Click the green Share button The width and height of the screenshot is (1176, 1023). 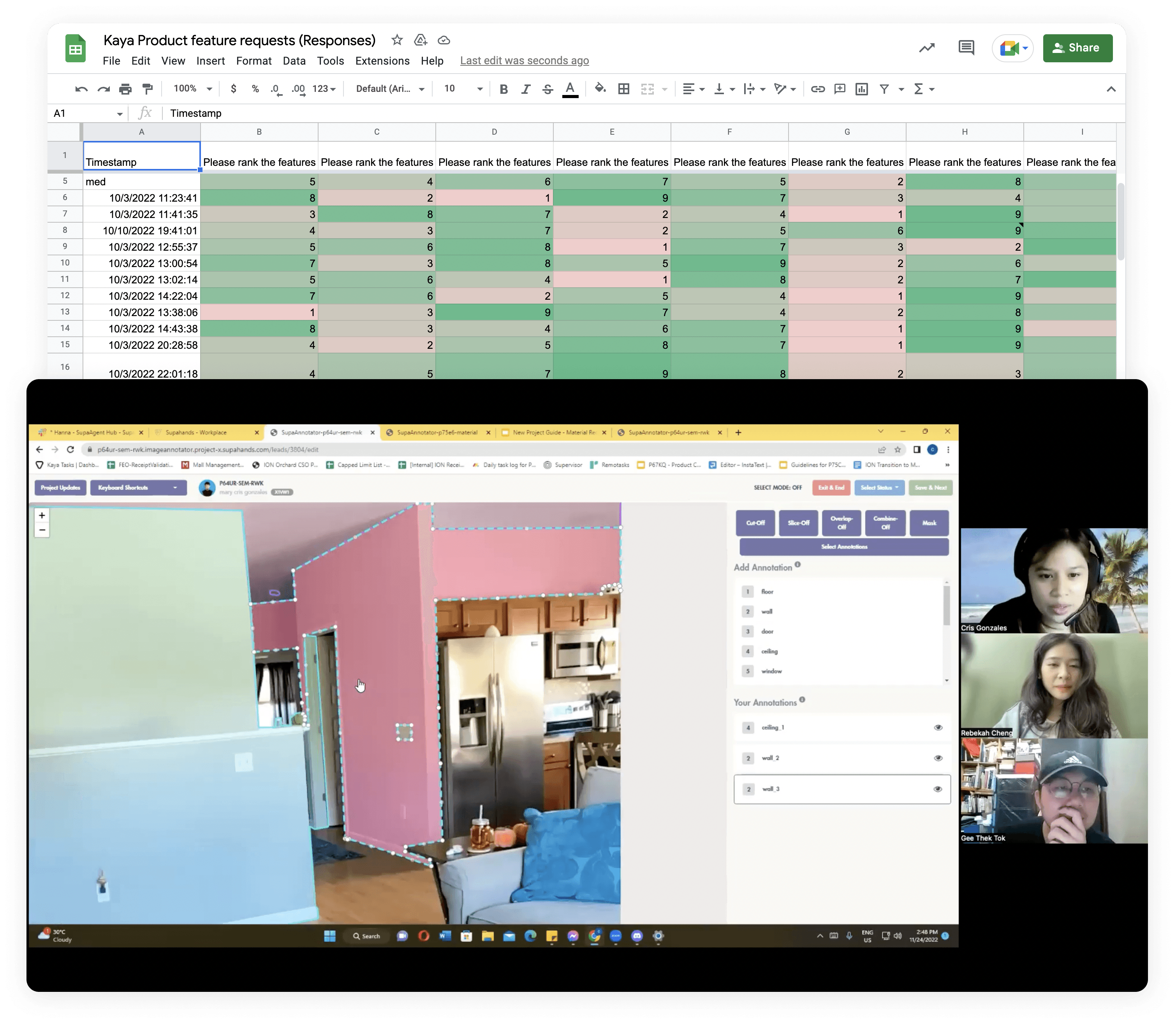coord(1077,48)
